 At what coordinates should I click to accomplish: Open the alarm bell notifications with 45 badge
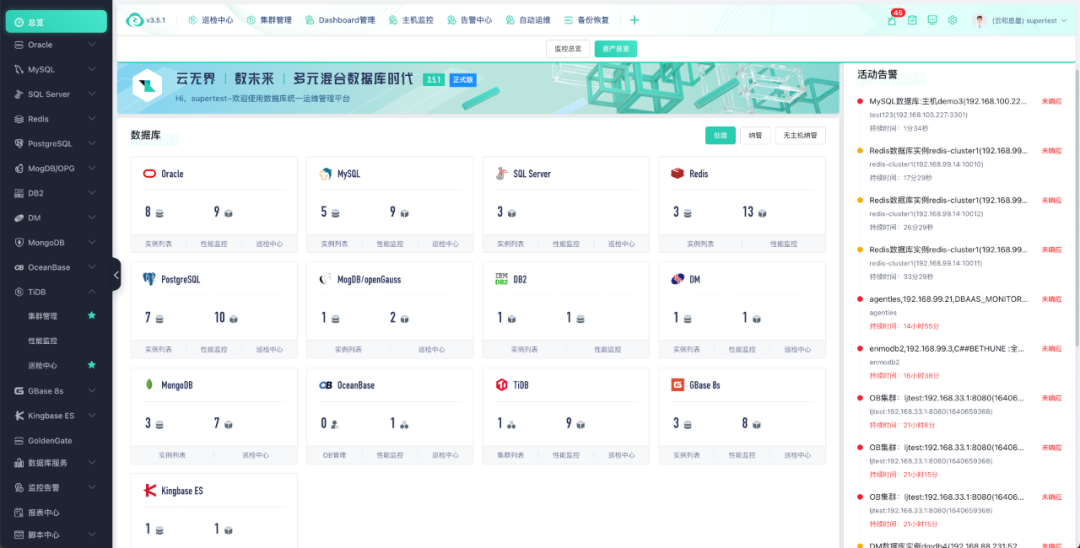coord(892,20)
